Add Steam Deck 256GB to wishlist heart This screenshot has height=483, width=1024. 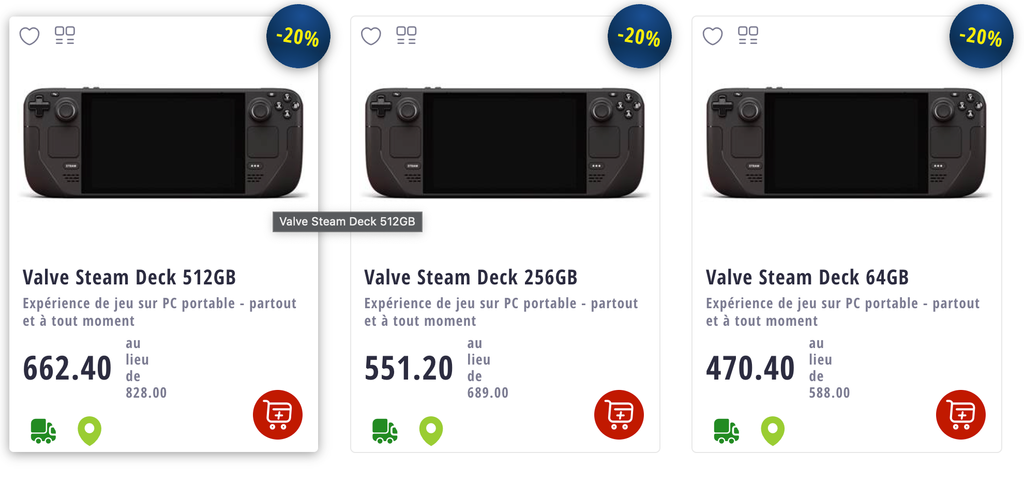[371, 36]
